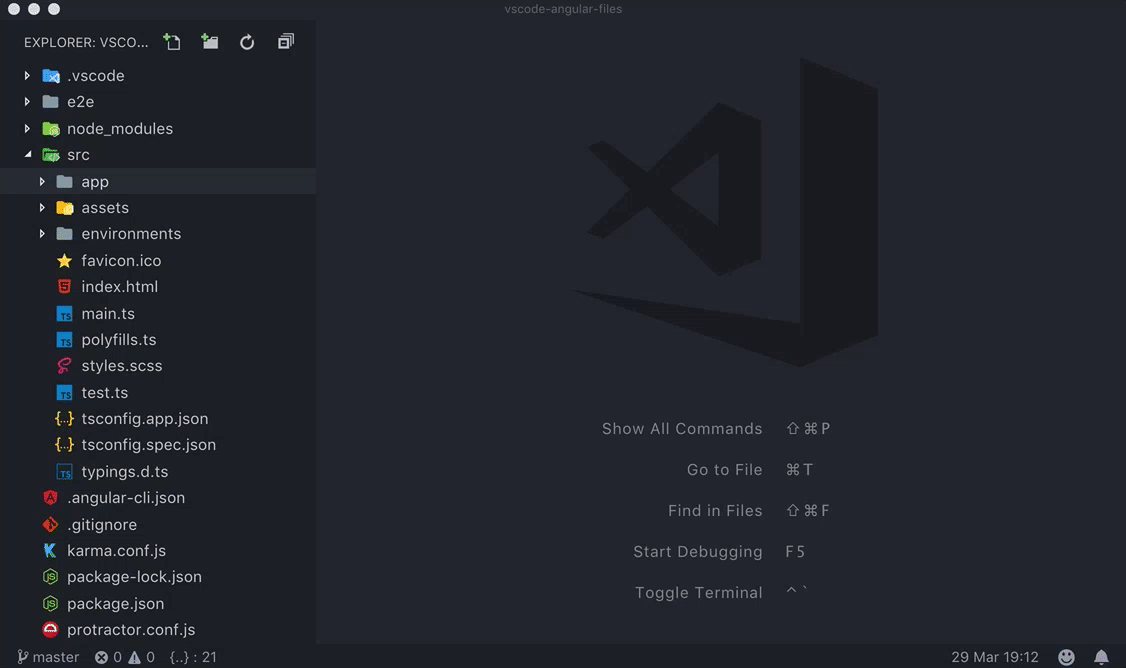Click the Go to File hint text
The image size is (1126, 668).
pyautogui.click(x=724, y=470)
